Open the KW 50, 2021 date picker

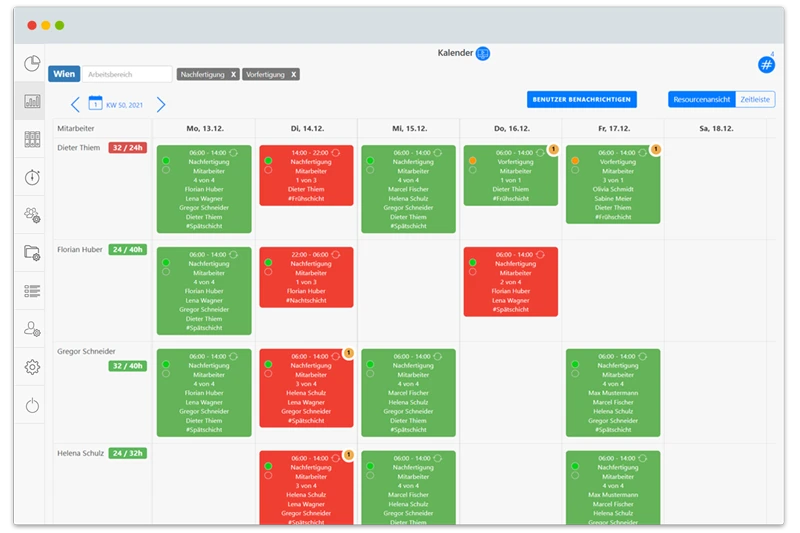point(116,104)
